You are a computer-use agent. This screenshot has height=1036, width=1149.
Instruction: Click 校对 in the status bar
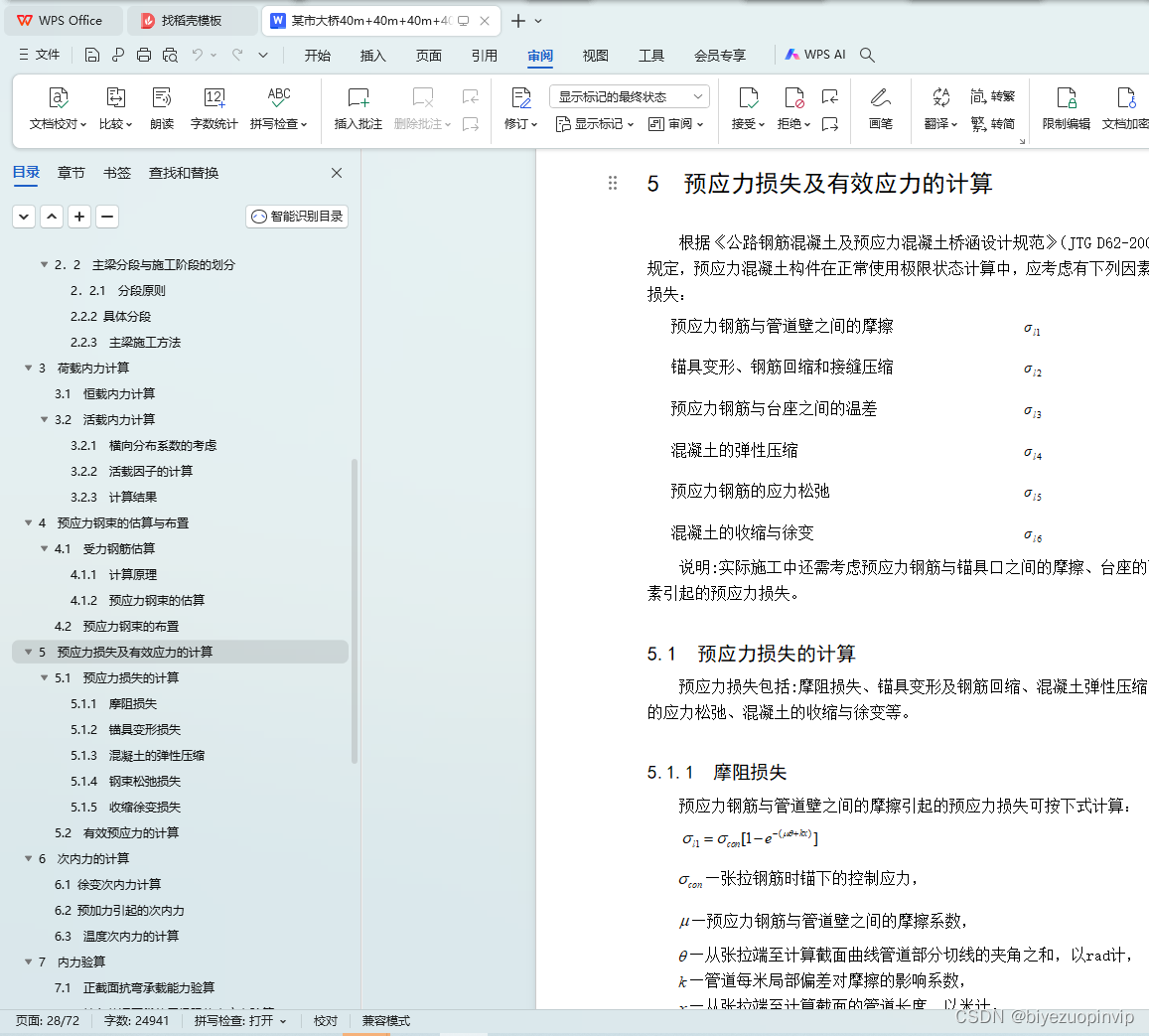pyautogui.click(x=326, y=1021)
